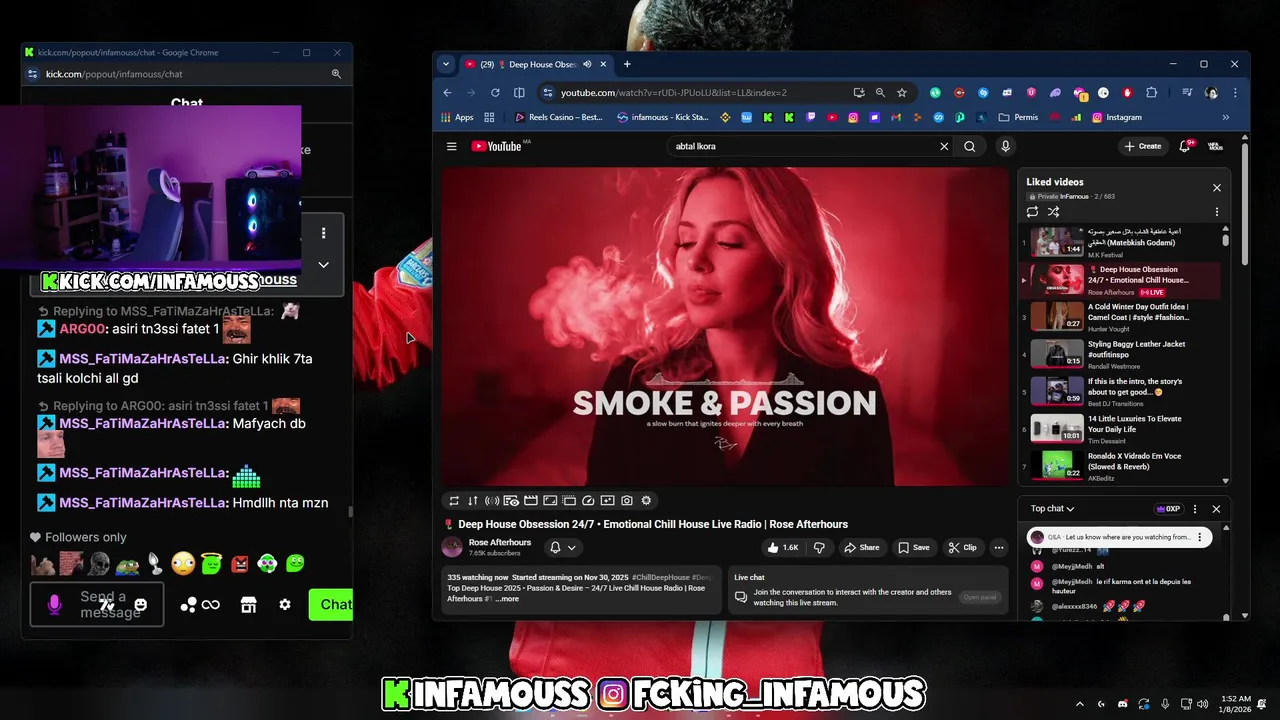Click the YouTube address bar URL

674,92
